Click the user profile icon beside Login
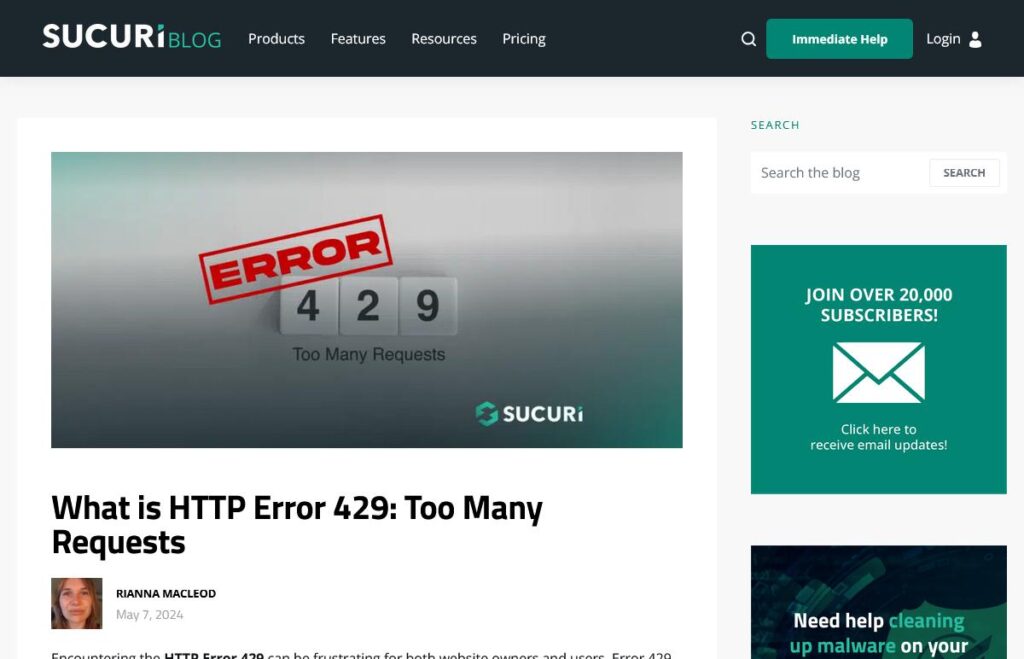The width and height of the screenshot is (1024, 659). pos(975,39)
